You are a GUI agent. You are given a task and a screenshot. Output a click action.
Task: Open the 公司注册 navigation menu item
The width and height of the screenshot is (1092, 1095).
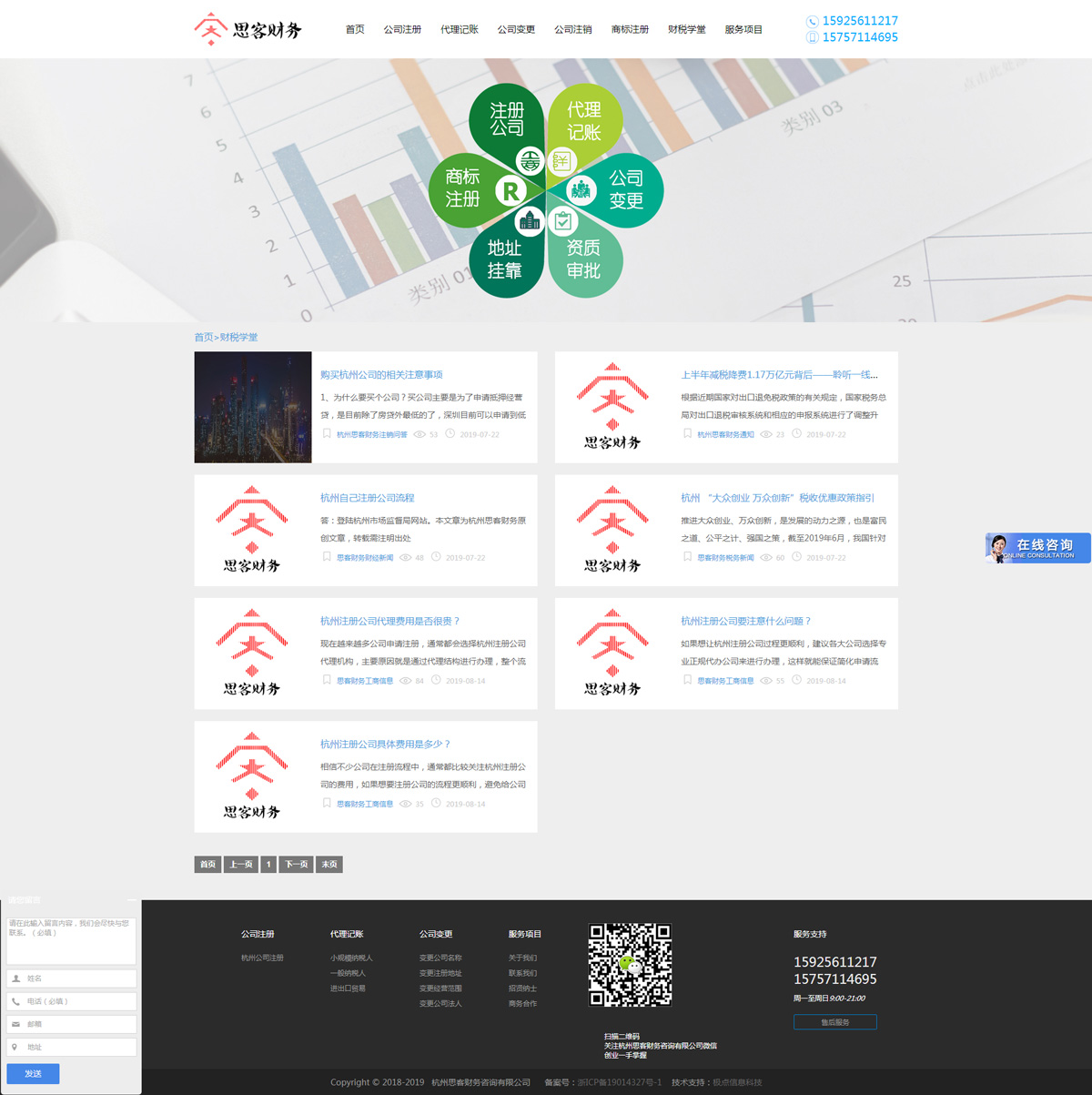pyautogui.click(x=402, y=30)
